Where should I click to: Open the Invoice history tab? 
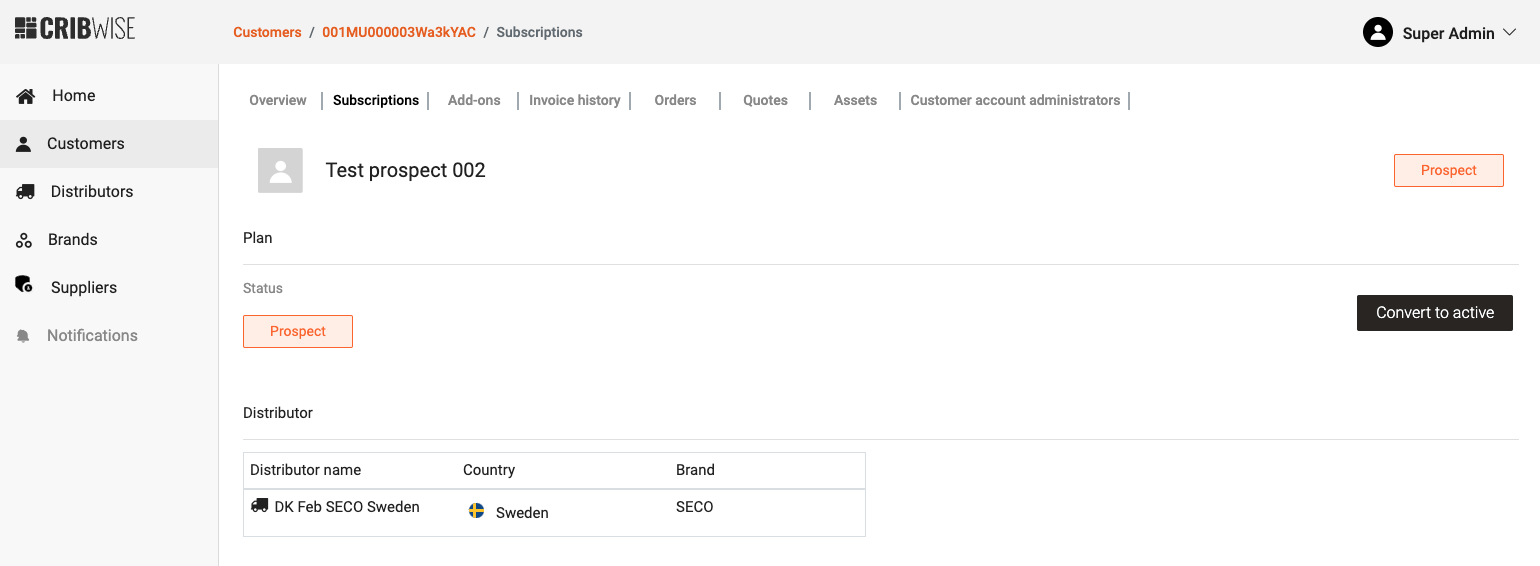point(574,100)
